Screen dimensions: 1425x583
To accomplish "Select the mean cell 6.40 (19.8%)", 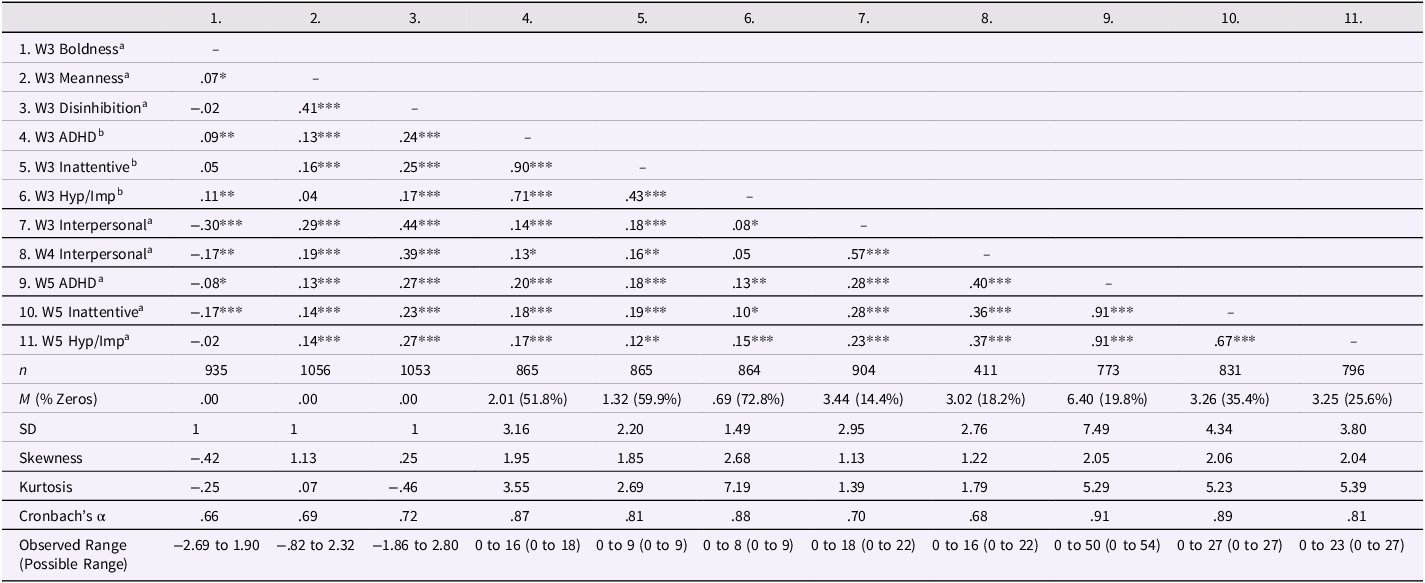I will tap(1108, 399).
